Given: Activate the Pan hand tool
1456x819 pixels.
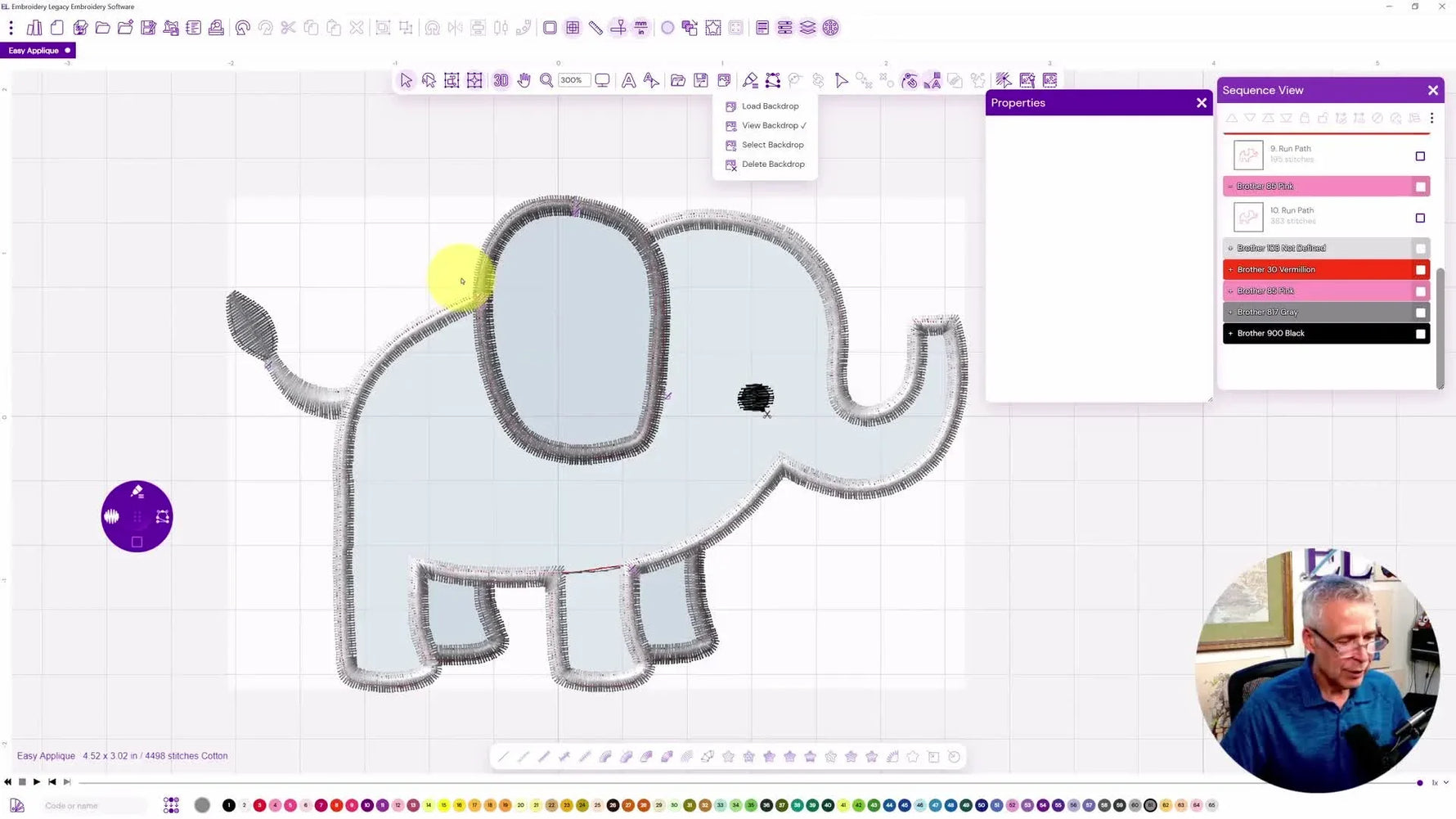Looking at the screenshot, I should (524, 80).
